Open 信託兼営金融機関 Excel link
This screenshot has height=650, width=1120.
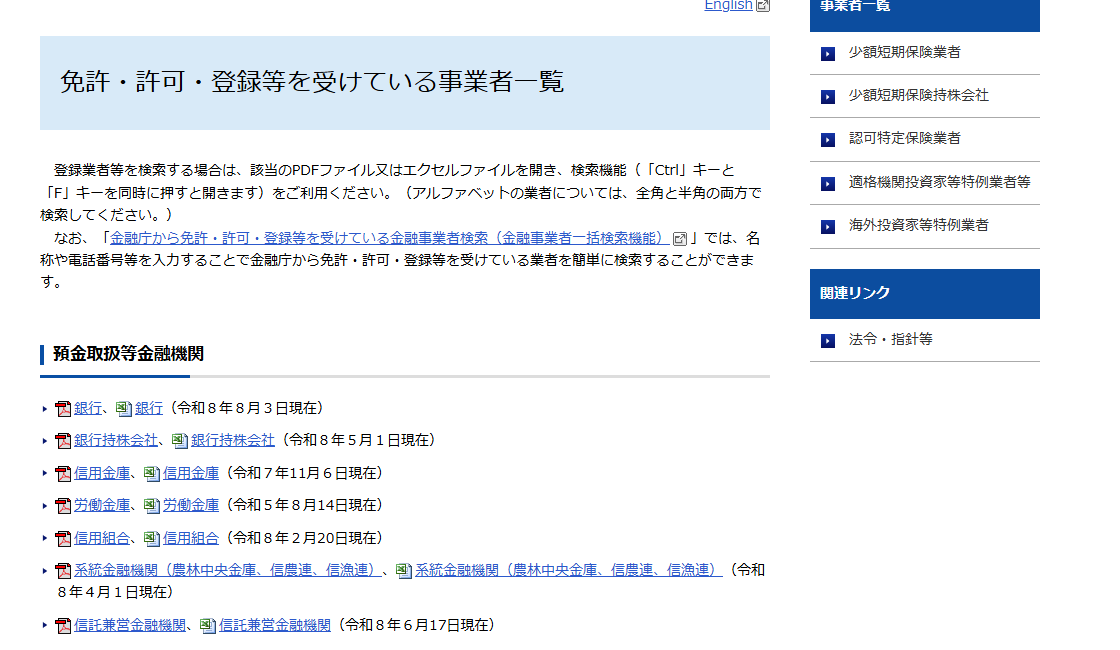point(275,625)
